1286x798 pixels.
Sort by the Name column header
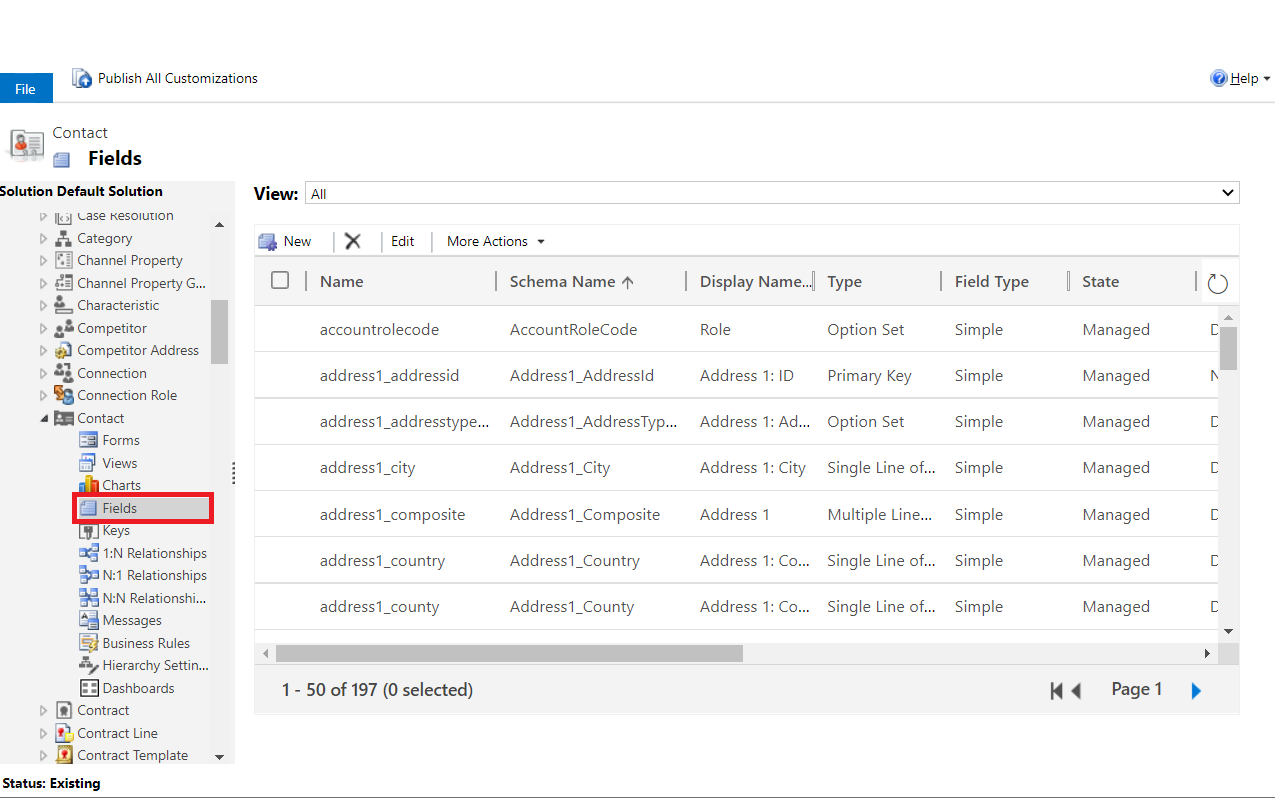click(342, 282)
